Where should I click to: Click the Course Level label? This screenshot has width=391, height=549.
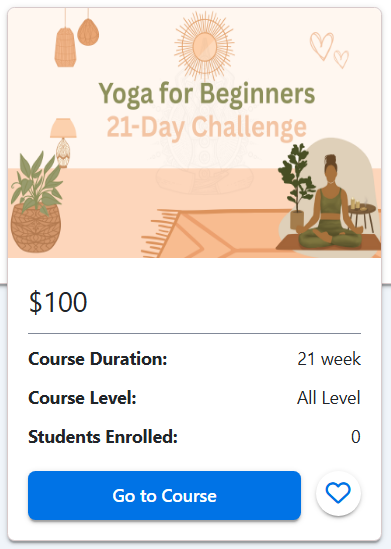coord(82,398)
